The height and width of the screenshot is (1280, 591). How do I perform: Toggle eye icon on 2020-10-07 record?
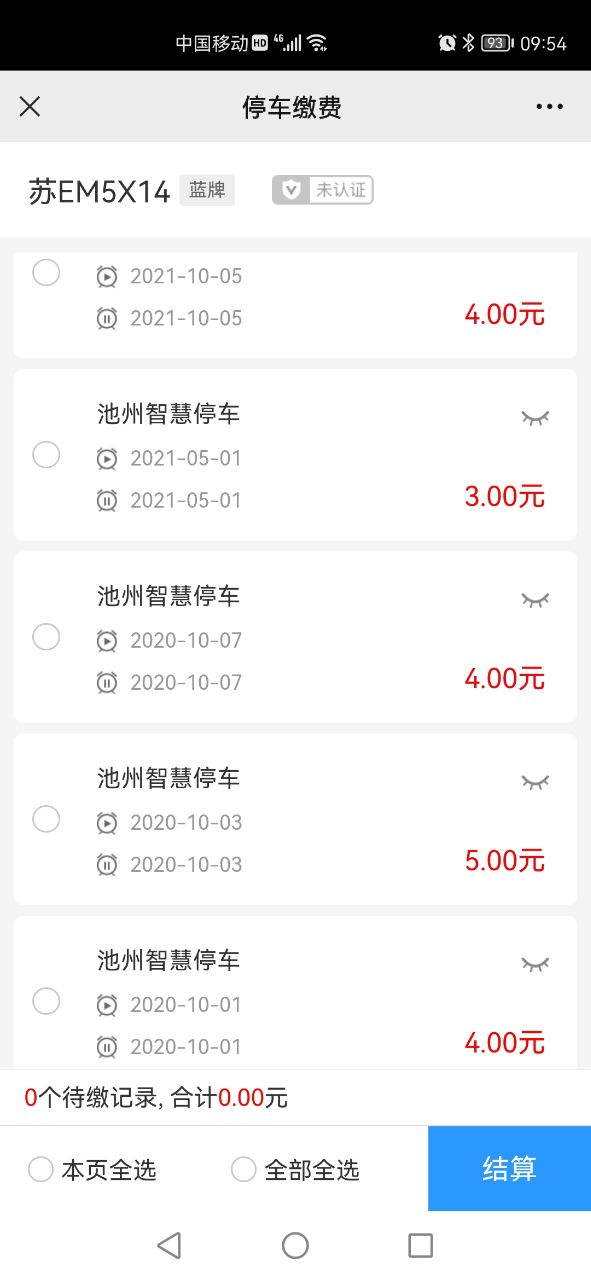click(x=536, y=600)
